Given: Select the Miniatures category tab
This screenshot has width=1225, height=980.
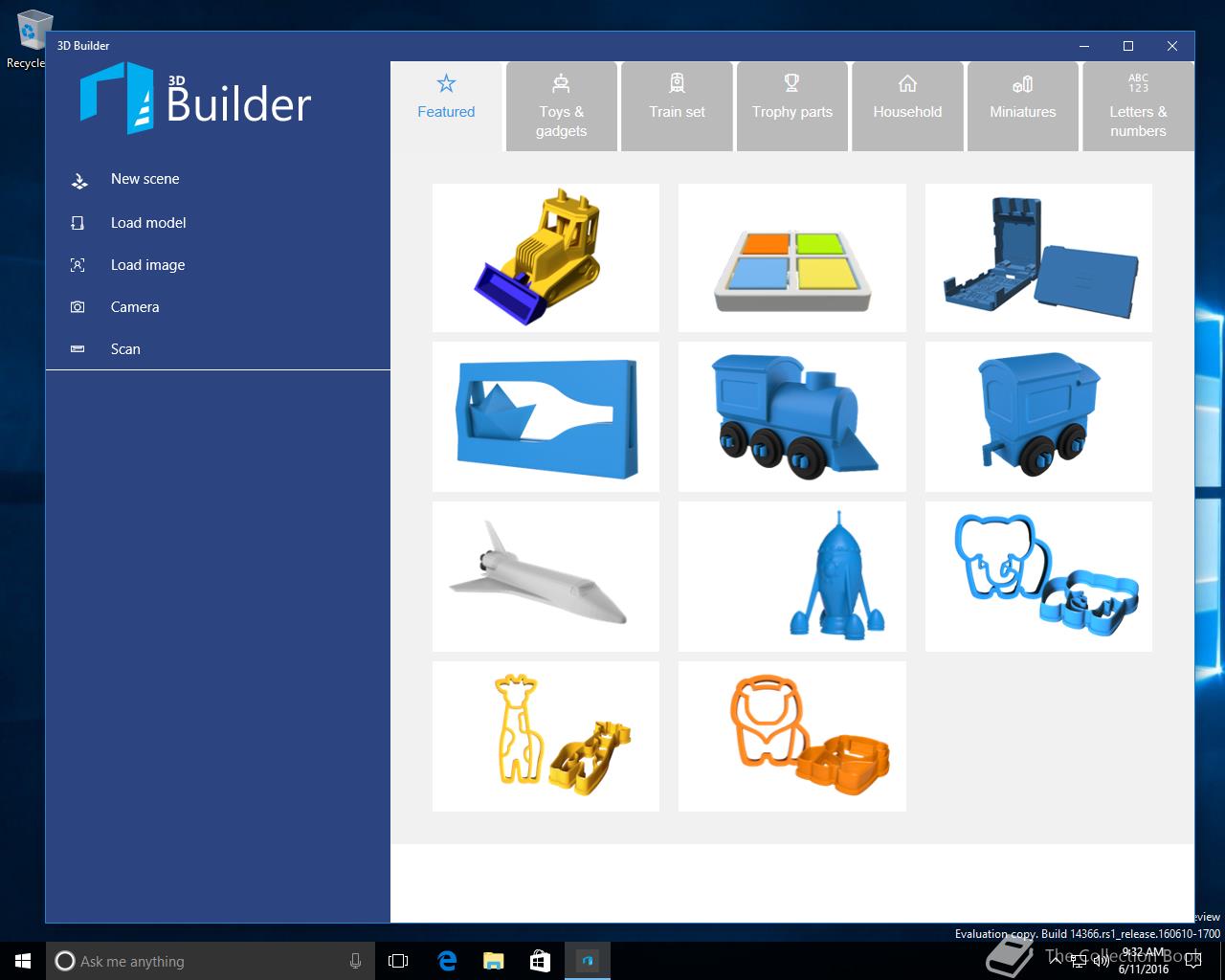Looking at the screenshot, I should pyautogui.click(x=1022, y=106).
